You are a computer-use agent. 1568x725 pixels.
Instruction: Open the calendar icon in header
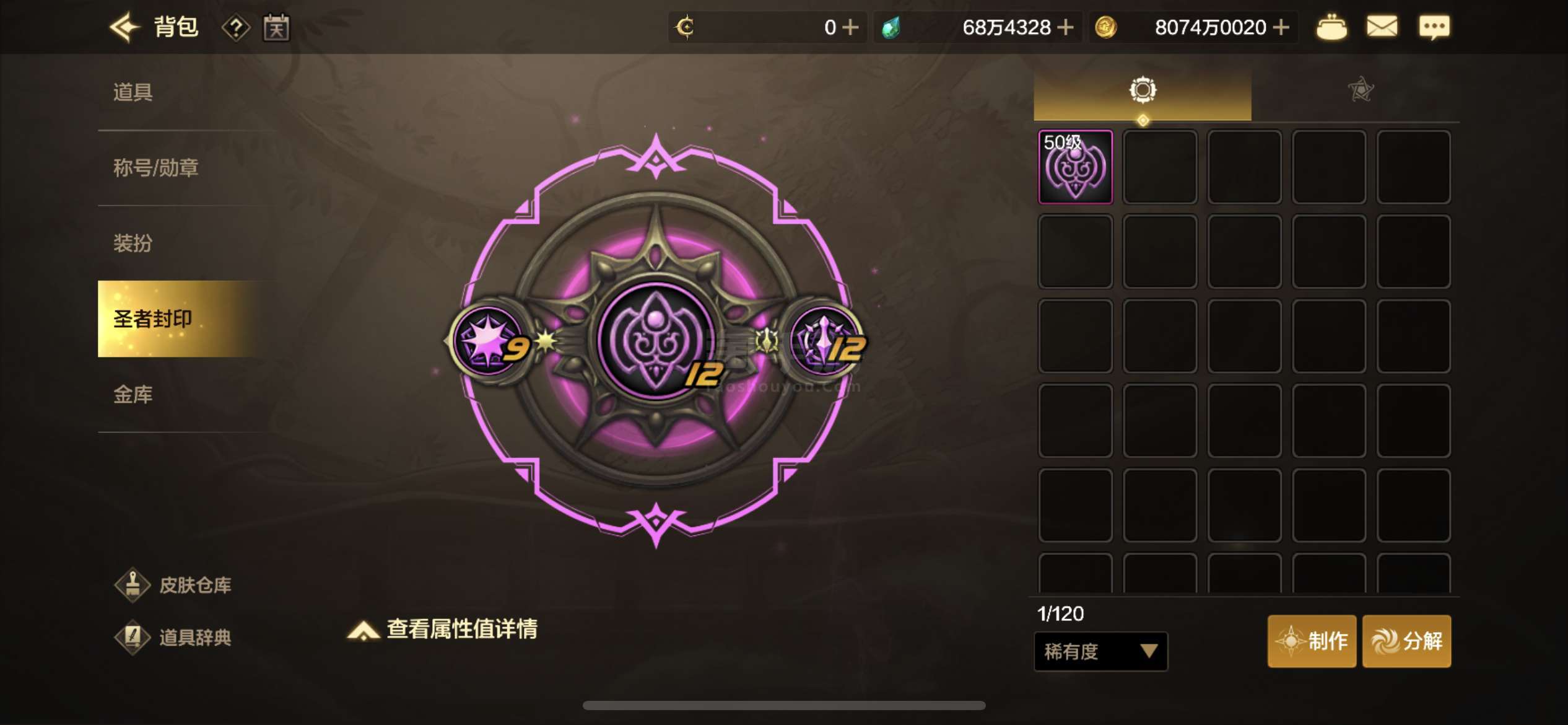(x=276, y=27)
